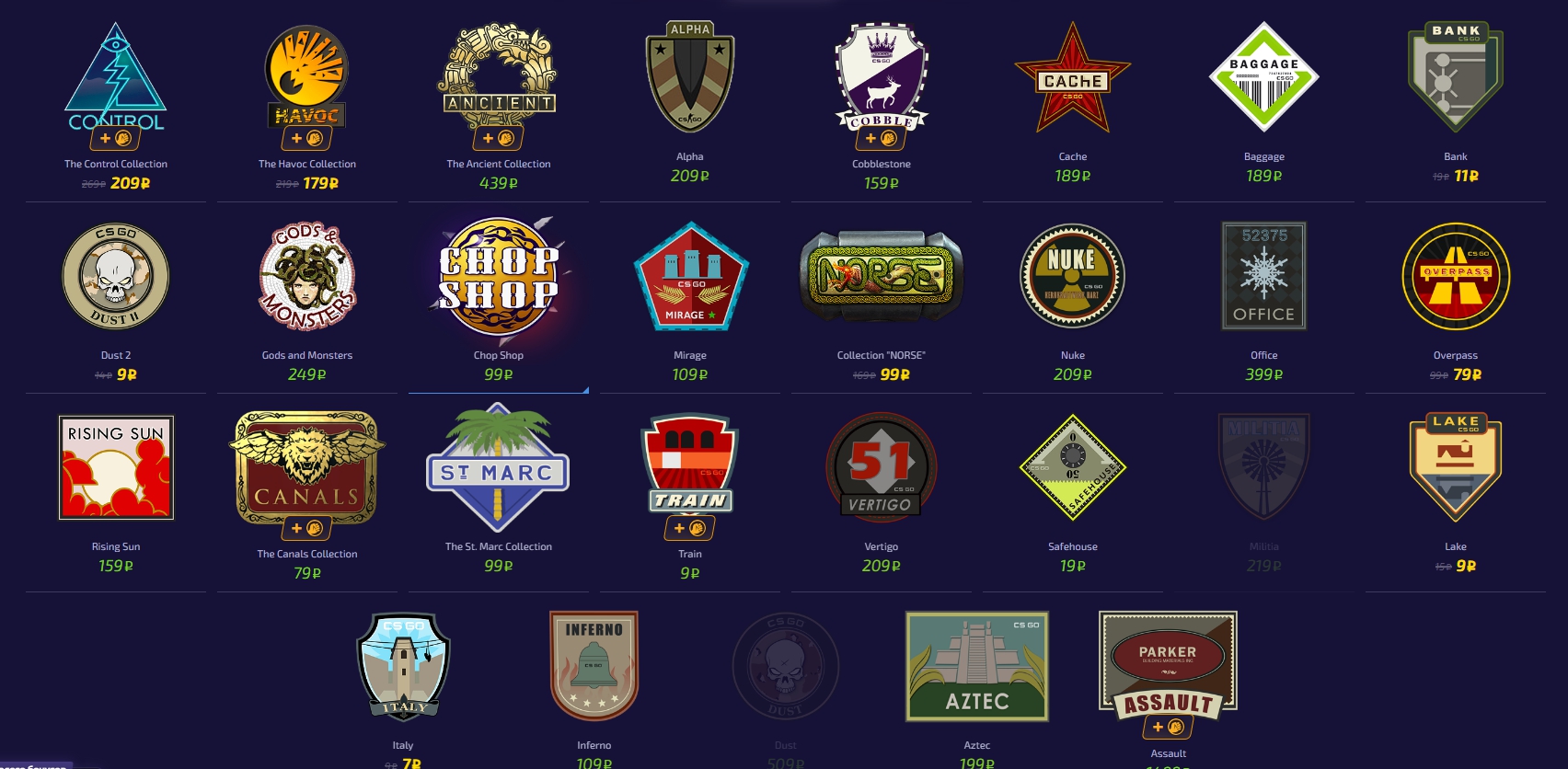
Task: Click the Safehouse diamond icon
Action: (1073, 467)
